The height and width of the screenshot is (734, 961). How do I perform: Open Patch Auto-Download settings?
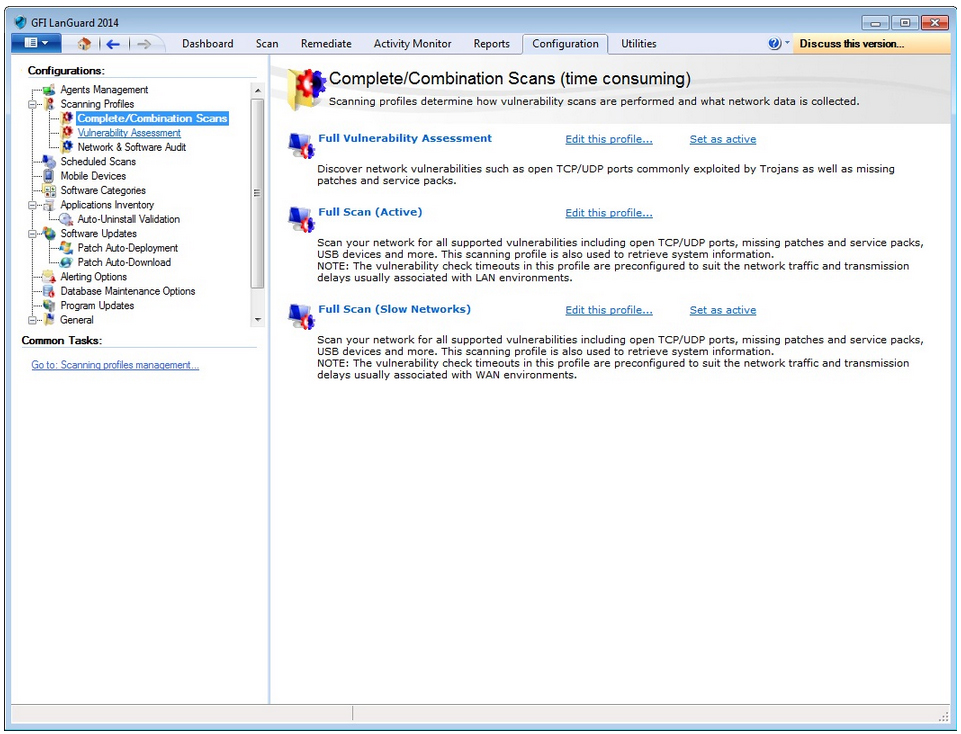pyautogui.click(x=124, y=262)
